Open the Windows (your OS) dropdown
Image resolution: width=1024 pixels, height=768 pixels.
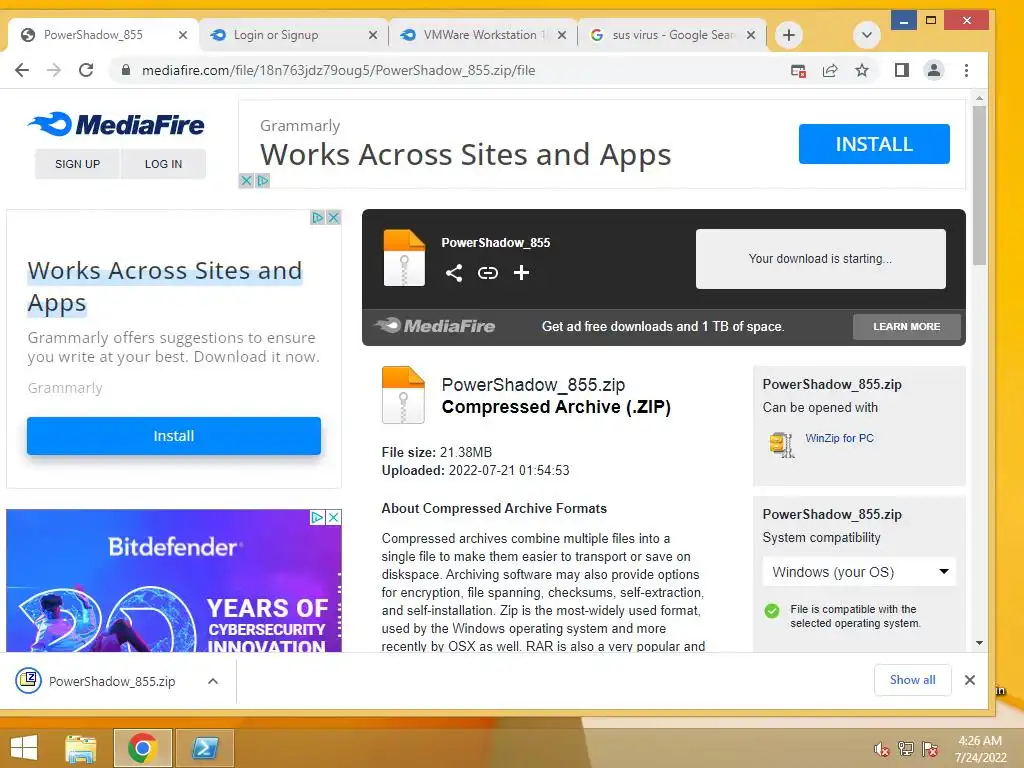pos(859,572)
